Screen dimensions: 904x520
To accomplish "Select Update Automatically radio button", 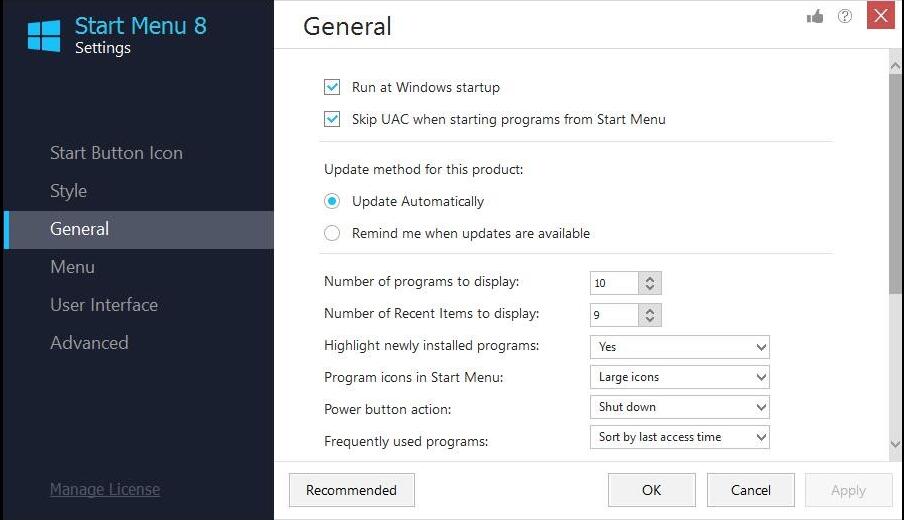I will (332, 201).
